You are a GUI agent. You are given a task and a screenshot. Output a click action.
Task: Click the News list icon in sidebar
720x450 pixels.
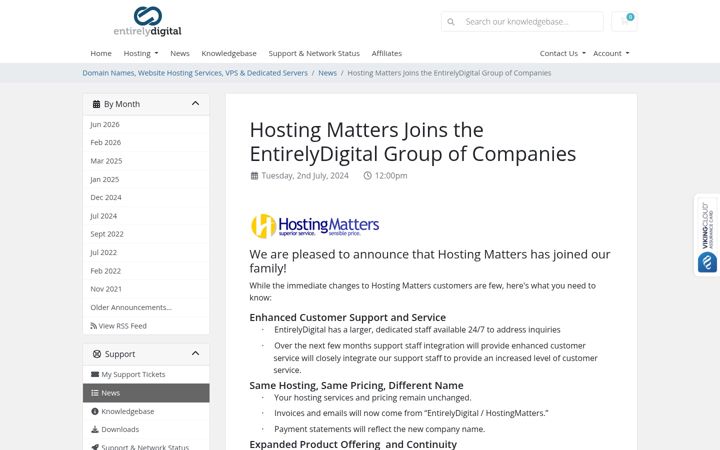point(95,393)
